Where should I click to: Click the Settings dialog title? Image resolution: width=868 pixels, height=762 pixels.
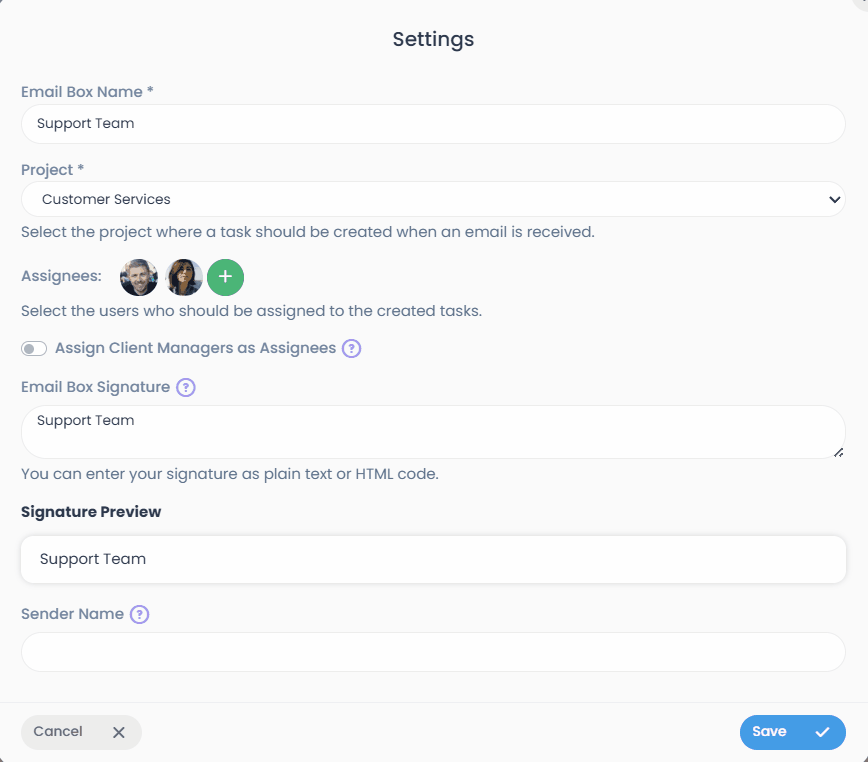click(x=433, y=40)
